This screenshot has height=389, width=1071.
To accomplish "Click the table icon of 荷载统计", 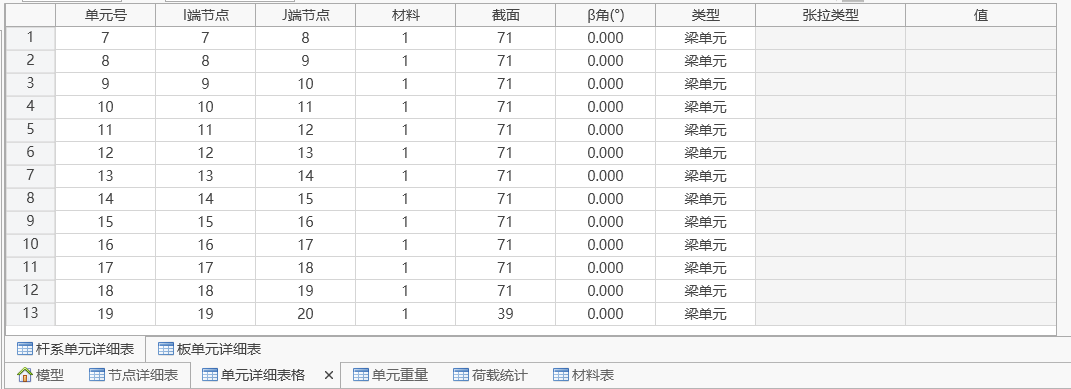I will [460, 375].
